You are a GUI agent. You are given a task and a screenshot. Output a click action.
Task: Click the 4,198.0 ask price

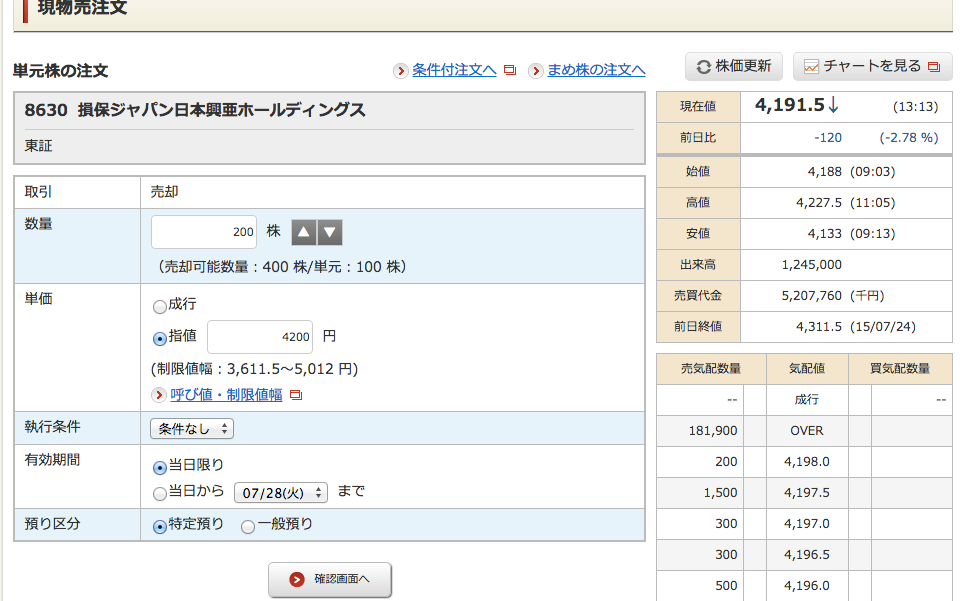coord(806,462)
